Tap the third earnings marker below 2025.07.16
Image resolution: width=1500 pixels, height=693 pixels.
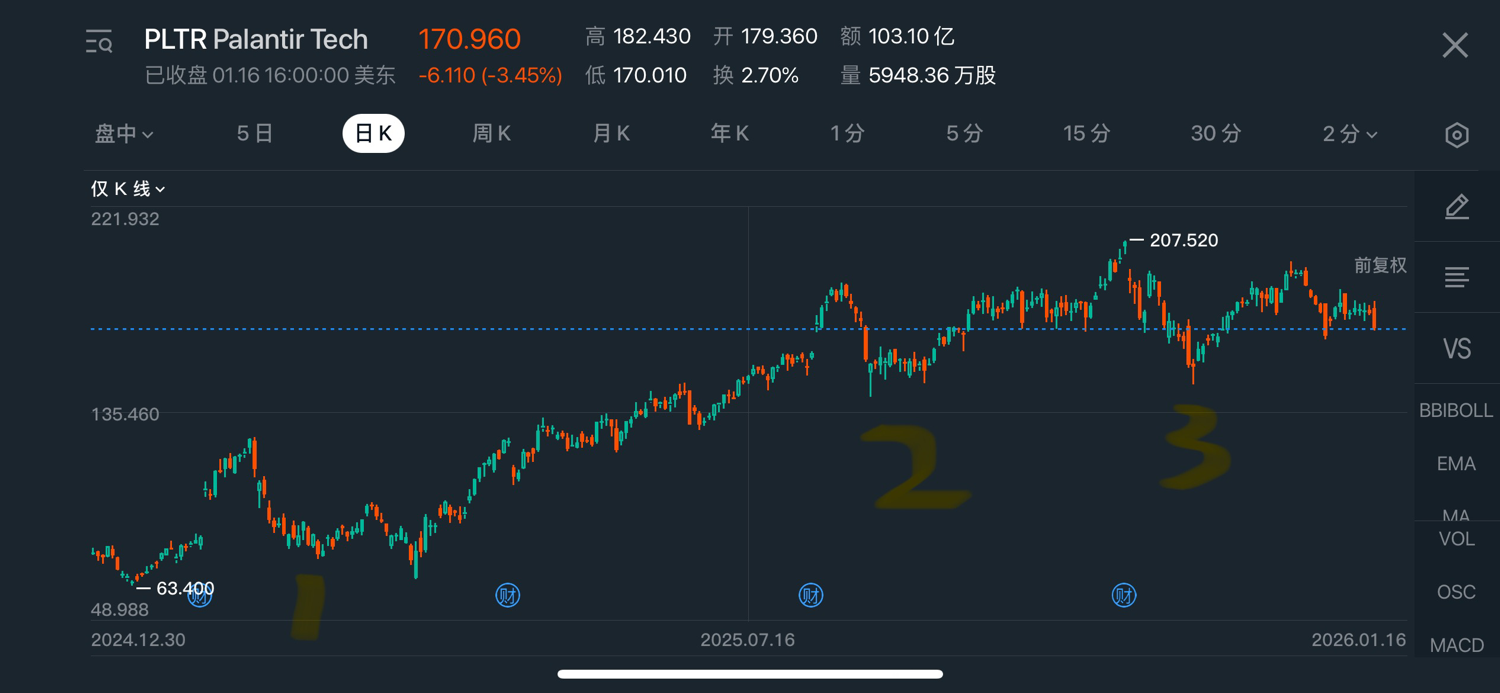[x=811, y=596]
